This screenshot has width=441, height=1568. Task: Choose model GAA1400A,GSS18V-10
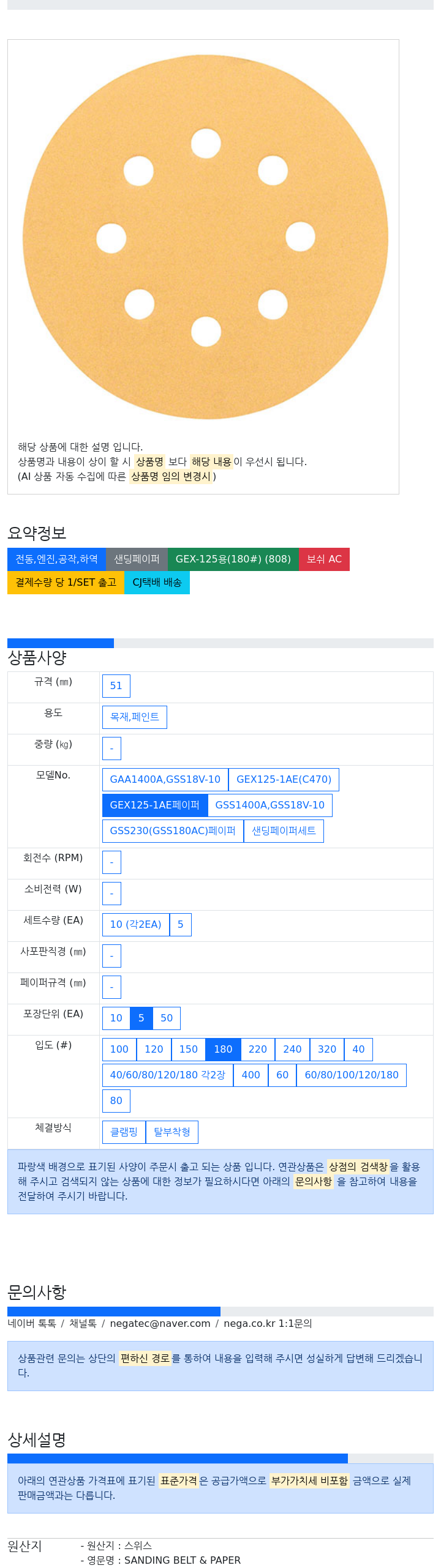point(165,780)
